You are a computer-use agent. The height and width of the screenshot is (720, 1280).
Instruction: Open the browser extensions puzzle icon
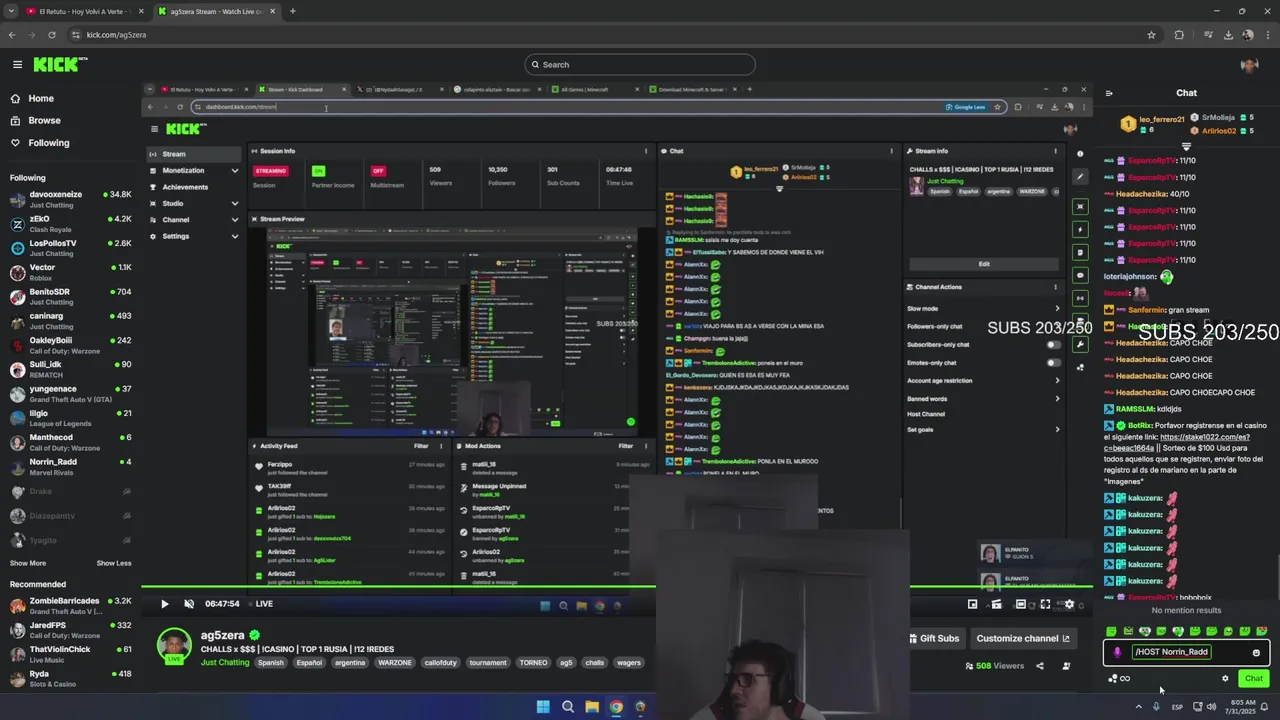(x=1179, y=35)
